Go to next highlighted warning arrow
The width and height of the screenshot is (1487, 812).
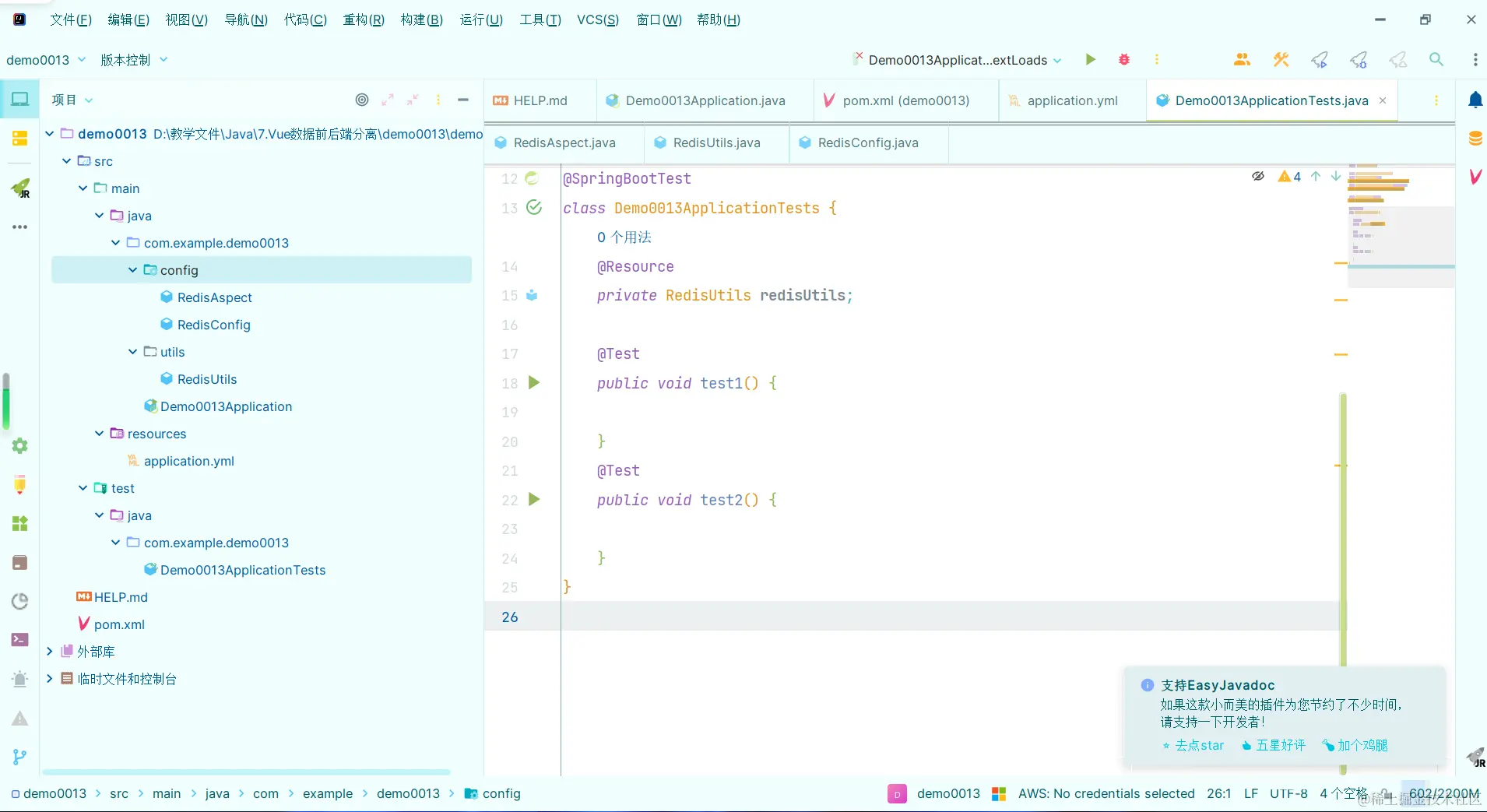point(1336,176)
